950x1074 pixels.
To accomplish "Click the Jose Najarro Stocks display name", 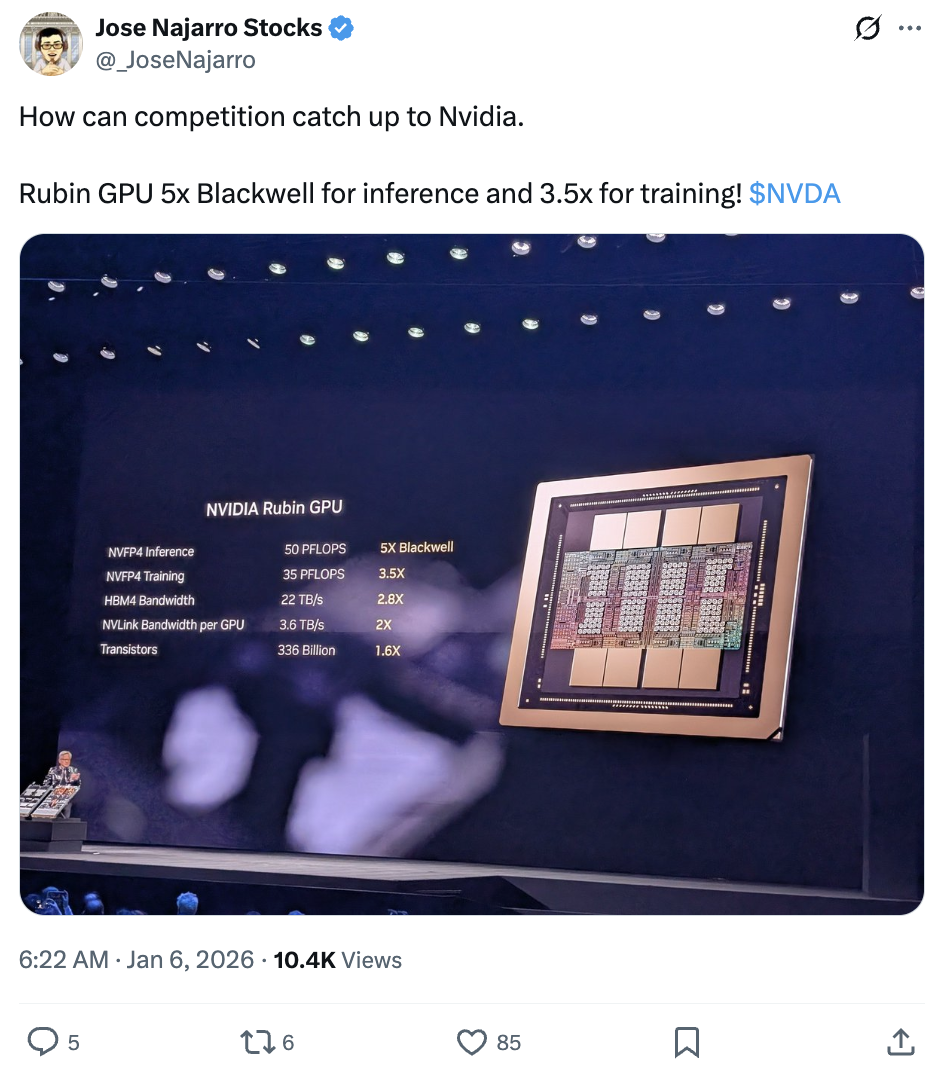I will coord(208,29).
